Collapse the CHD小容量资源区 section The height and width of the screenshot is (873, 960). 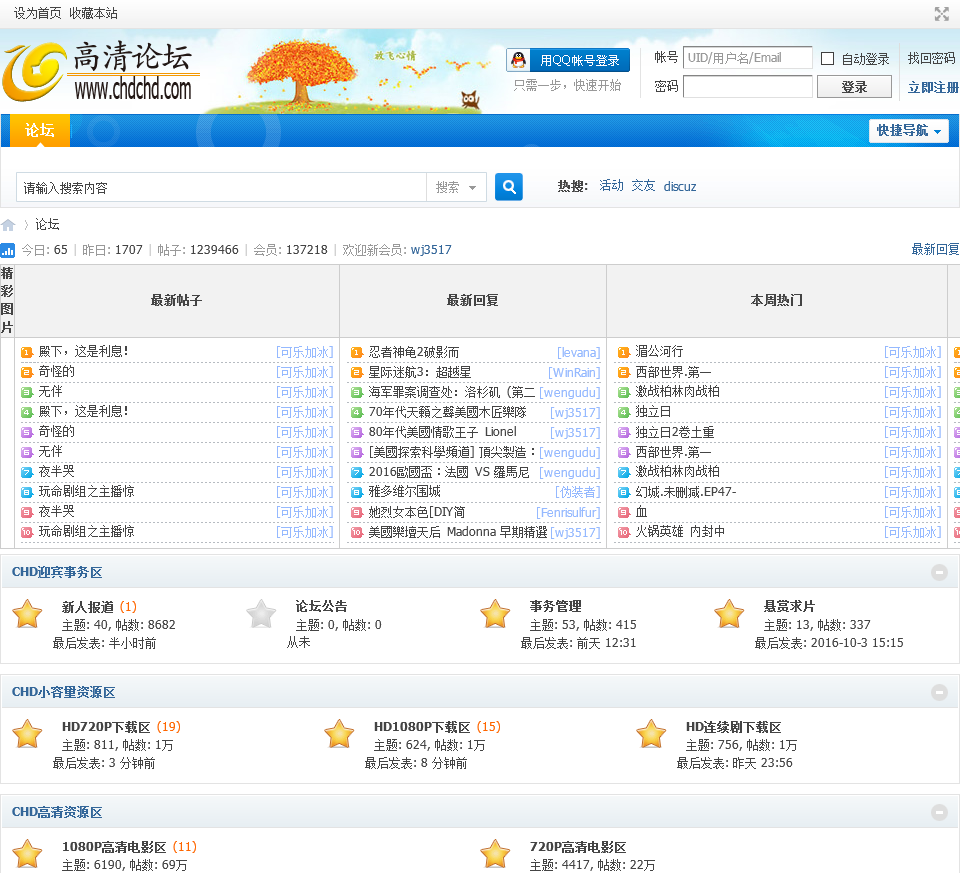pos(939,693)
